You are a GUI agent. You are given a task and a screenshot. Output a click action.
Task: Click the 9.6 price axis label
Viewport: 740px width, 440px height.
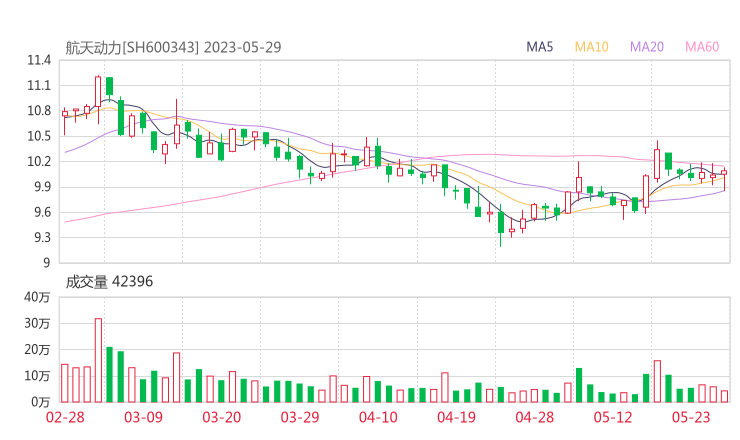tap(42, 212)
